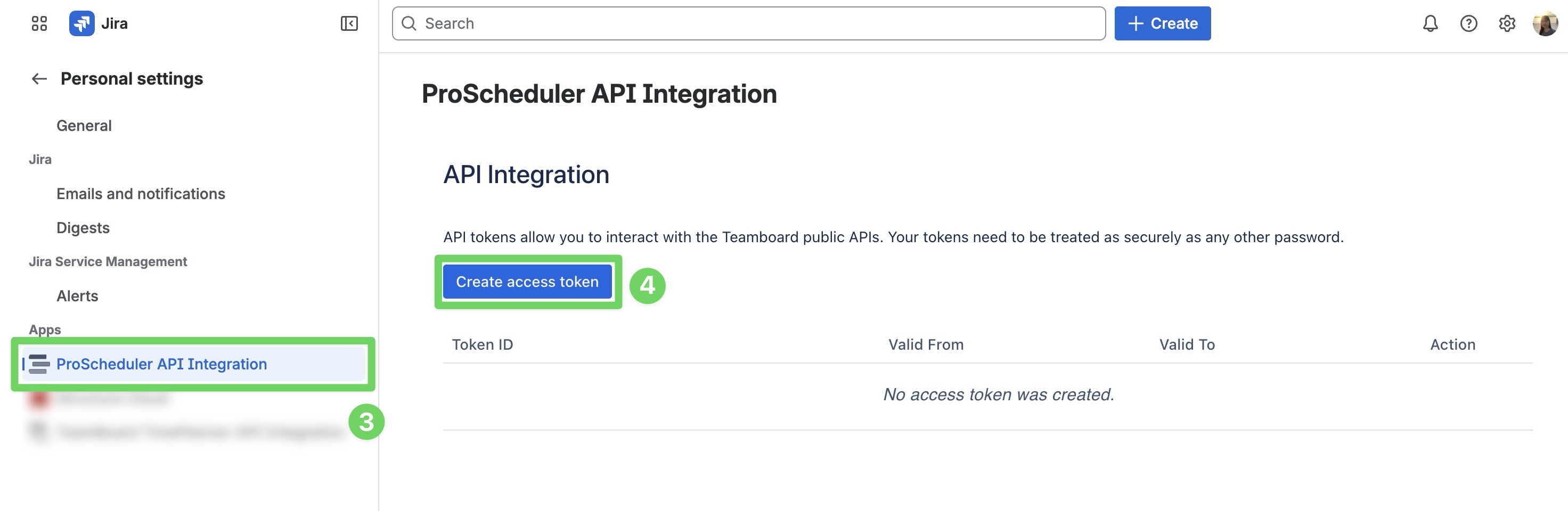The image size is (1568, 511).
Task: Open notifications bell icon
Action: [1430, 24]
